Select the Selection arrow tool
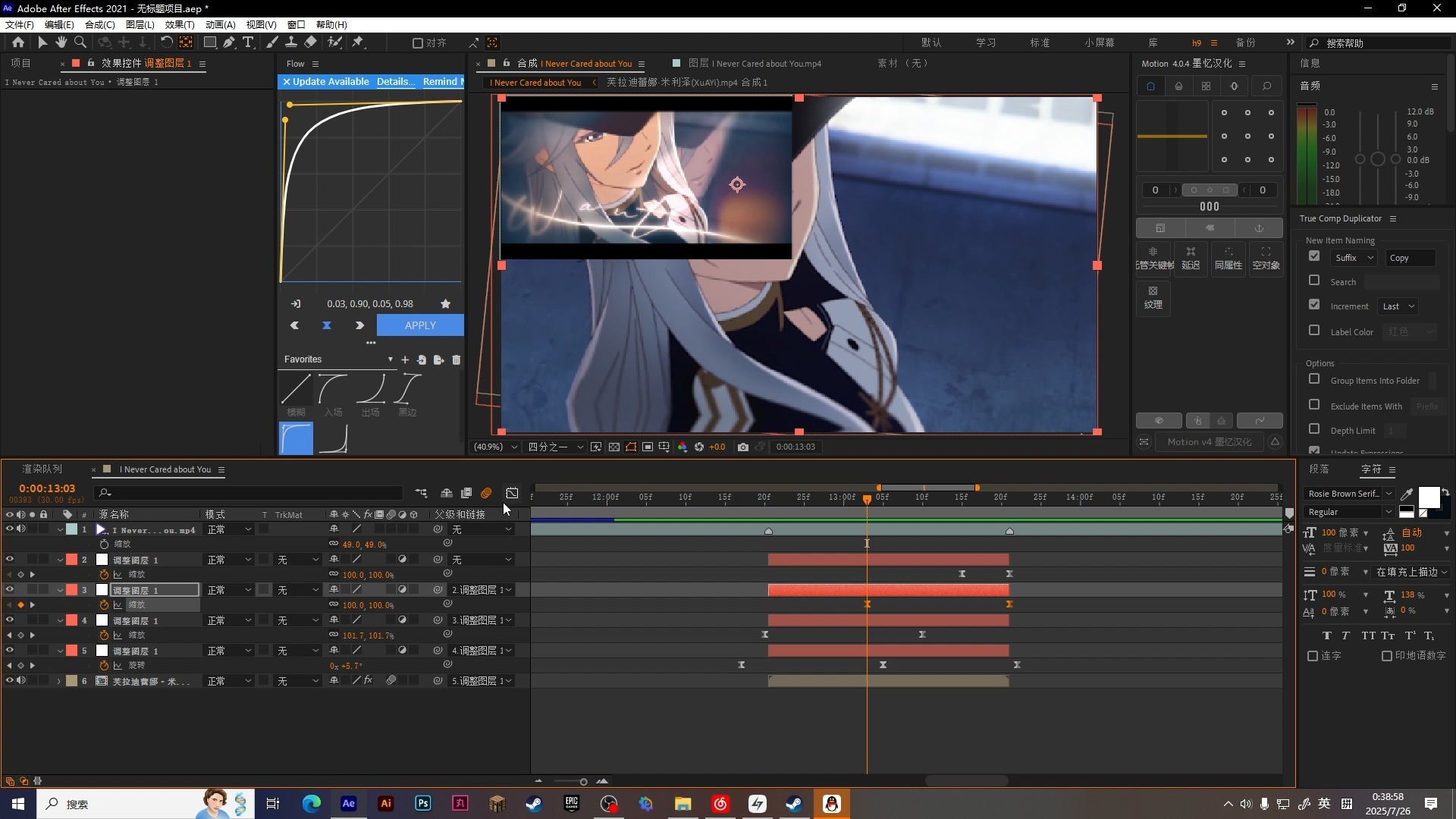 pyautogui.click(x=42, y=42)
